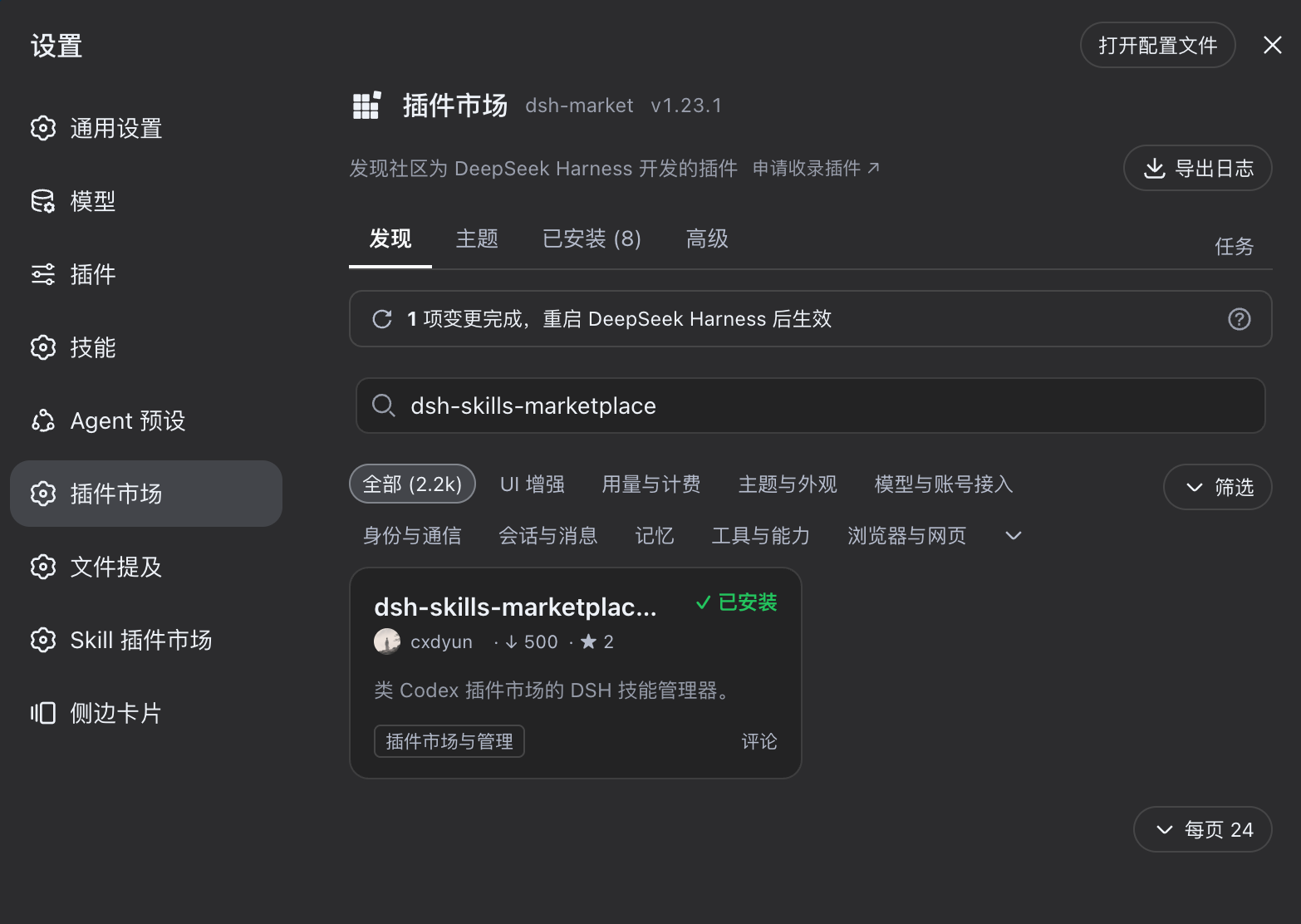Viewport: 1301px width, 924px height.
Task: Click the plugin search input field
Action: point(811,405)
